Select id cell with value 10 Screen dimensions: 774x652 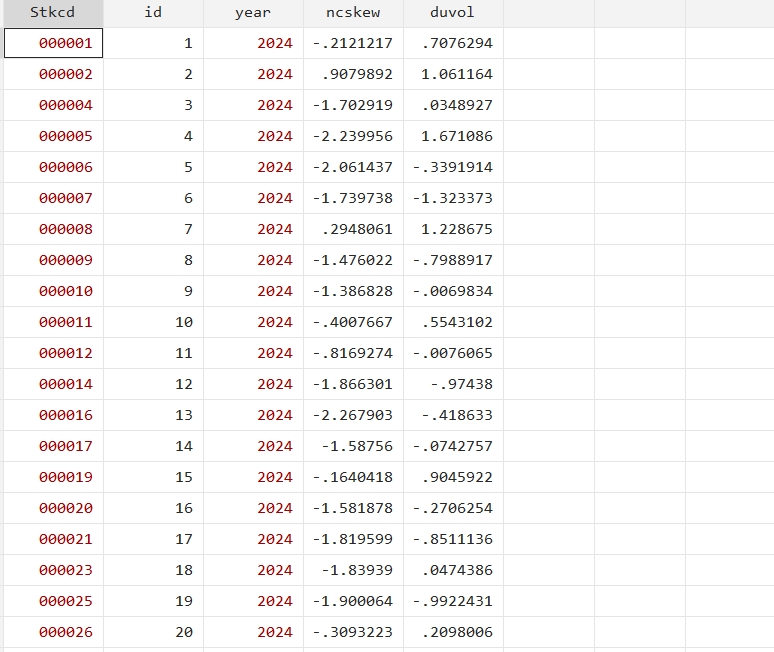click(x=154, y=322)
